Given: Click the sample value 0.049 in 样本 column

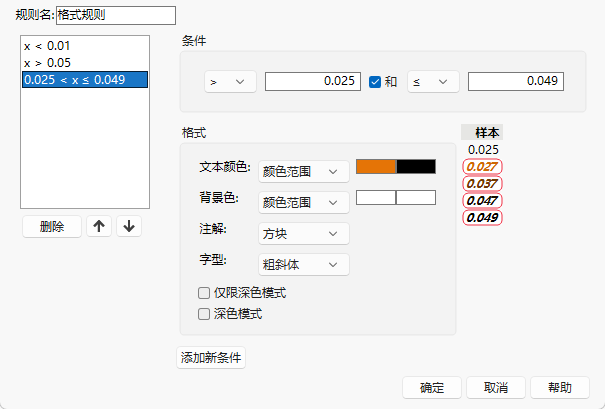Looking at the screenshot, I should 482,218.
